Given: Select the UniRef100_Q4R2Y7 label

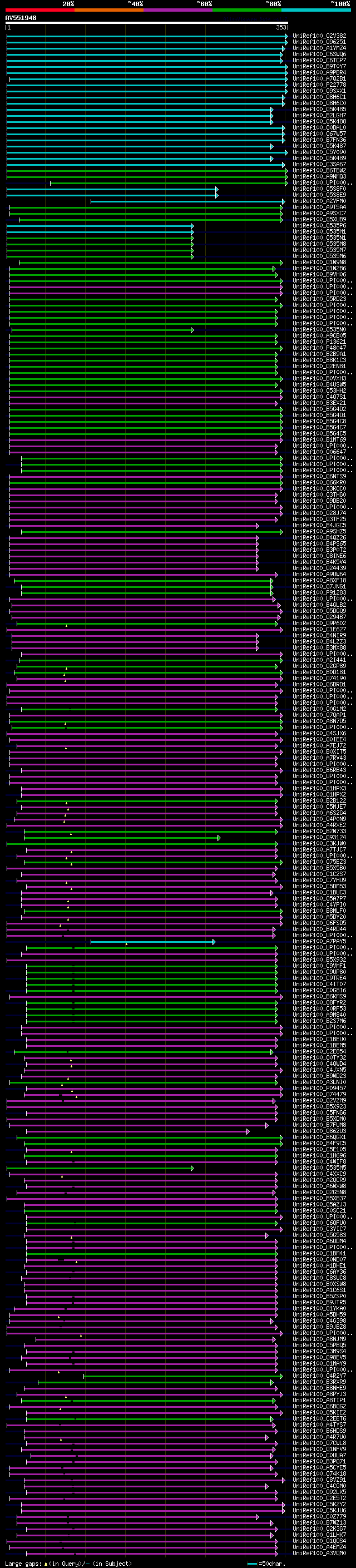Looking at the screenshot, I should click(x=319, y=1376).
